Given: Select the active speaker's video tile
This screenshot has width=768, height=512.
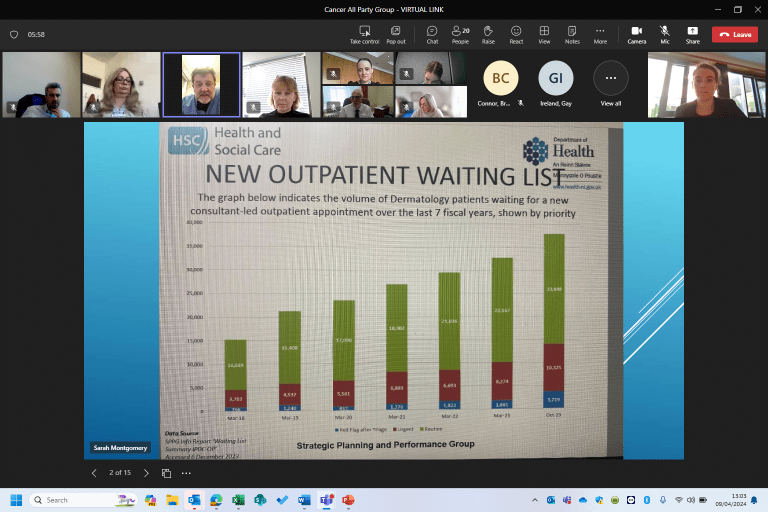Looking at the screenshot, I should [x=201, y=85].
